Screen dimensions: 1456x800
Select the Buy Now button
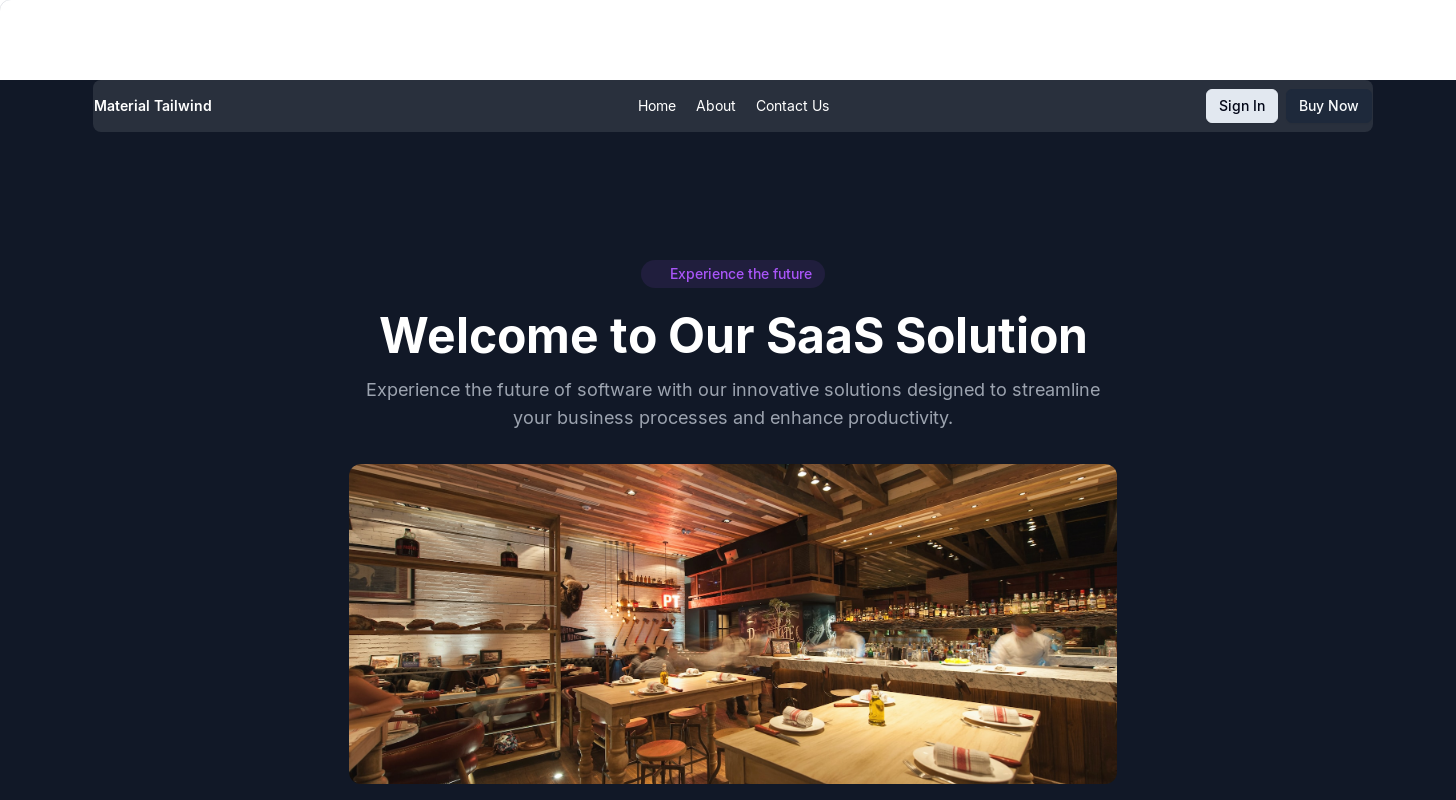tap(1328, 106)
